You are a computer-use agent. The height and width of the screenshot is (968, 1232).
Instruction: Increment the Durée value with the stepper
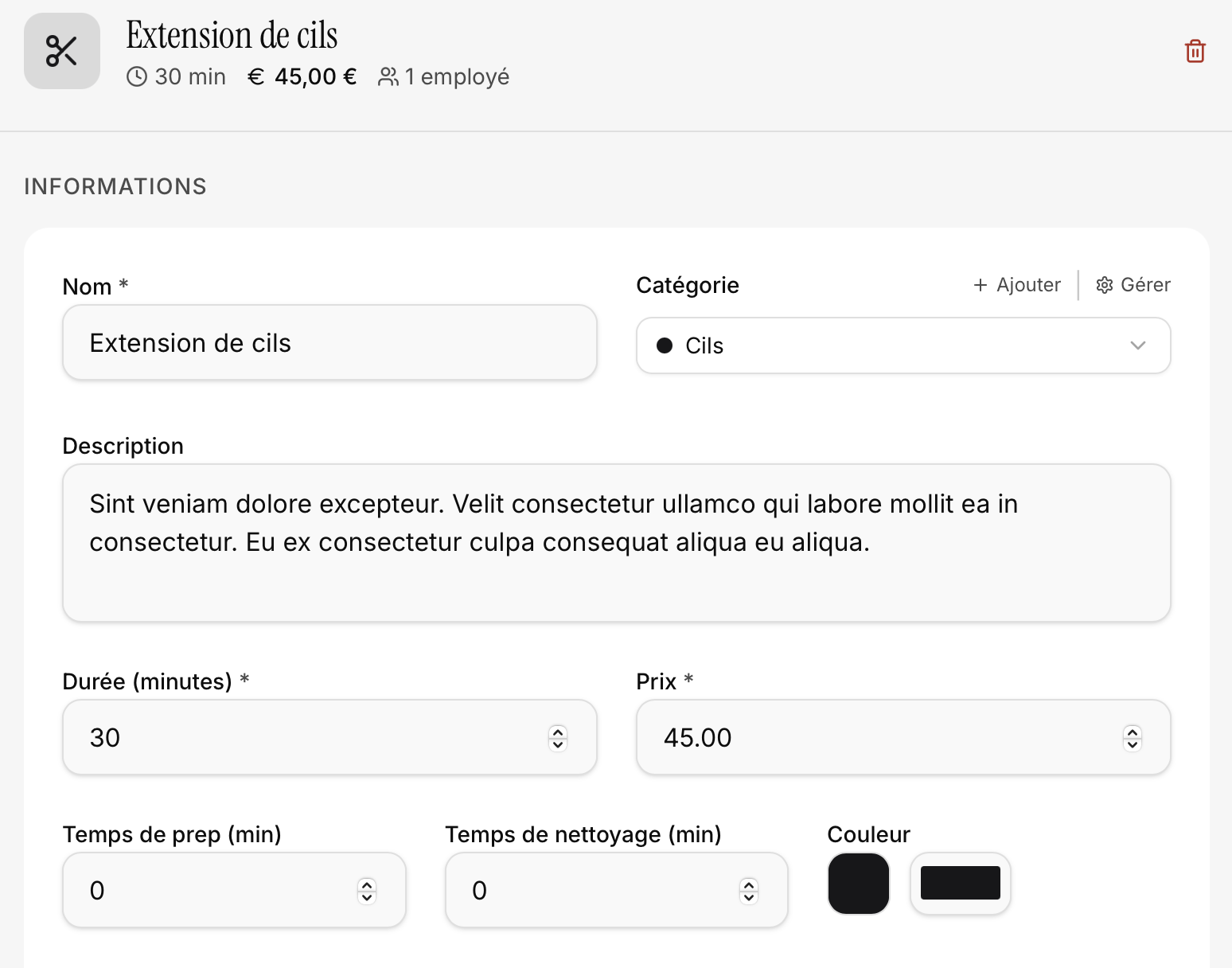pyautogui.click(x=557, y=732)
